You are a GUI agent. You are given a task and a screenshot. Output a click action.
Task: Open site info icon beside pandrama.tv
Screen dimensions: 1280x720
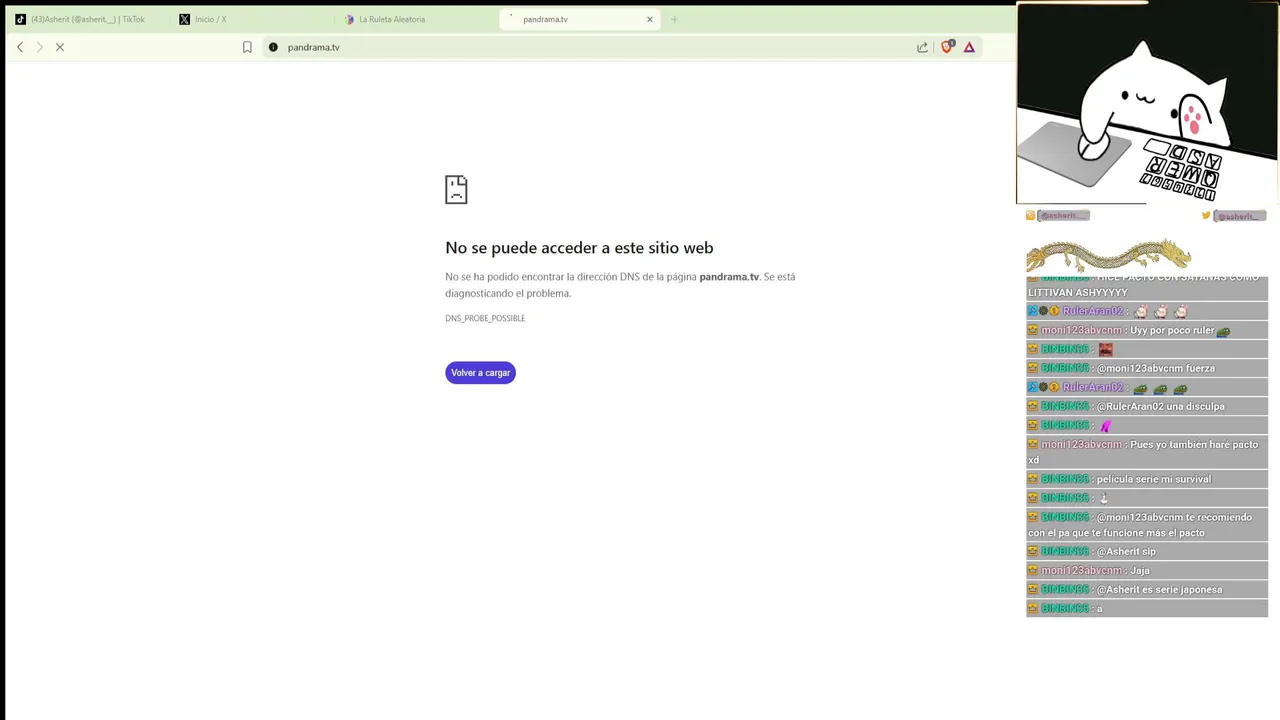[x=273, y=47]
